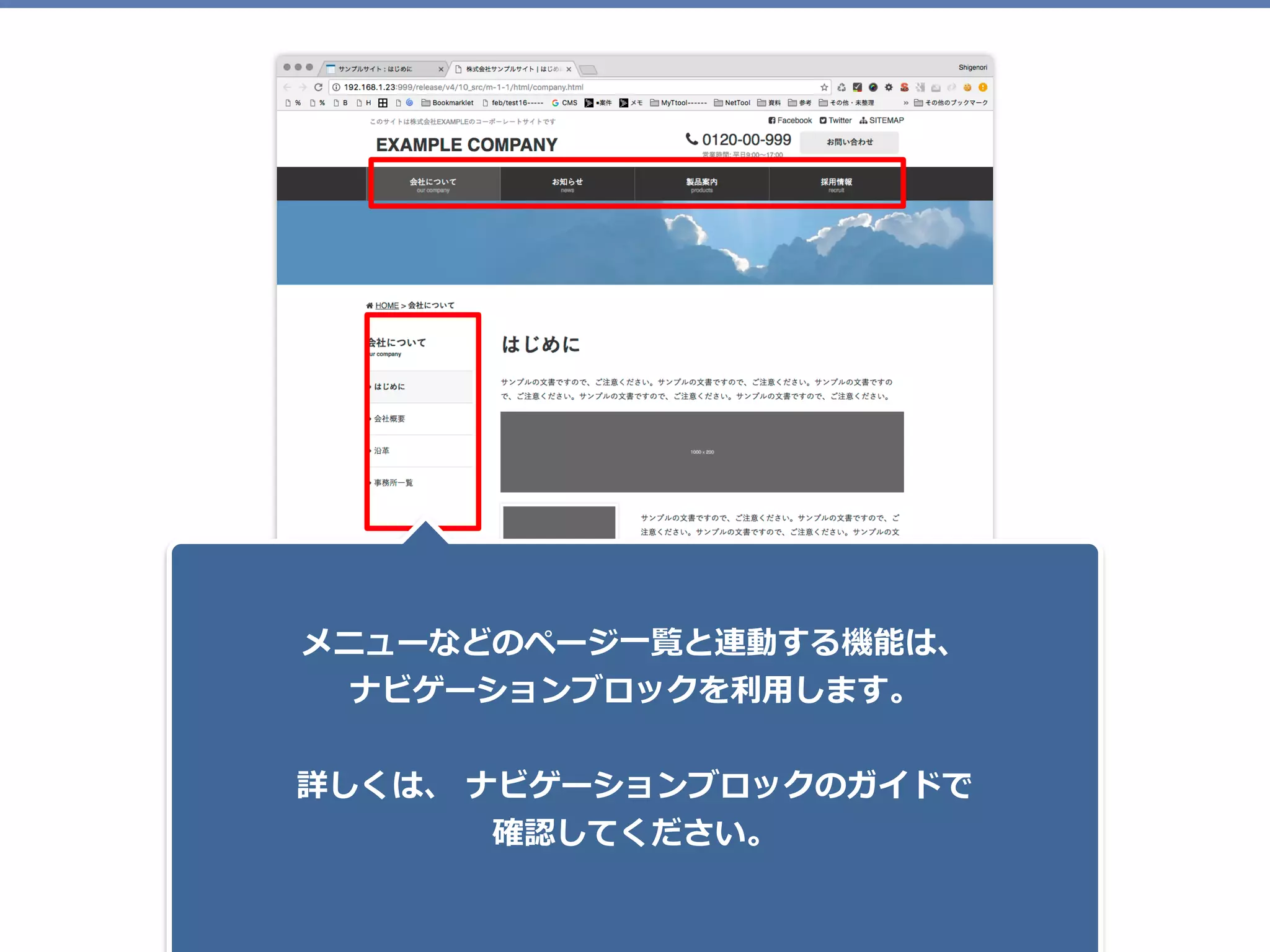Image resolution: width=1270 pixels, height=952 pixels.
Task: Click the phone icon beside 0120-00-999
Action: (x=692, y=139)
